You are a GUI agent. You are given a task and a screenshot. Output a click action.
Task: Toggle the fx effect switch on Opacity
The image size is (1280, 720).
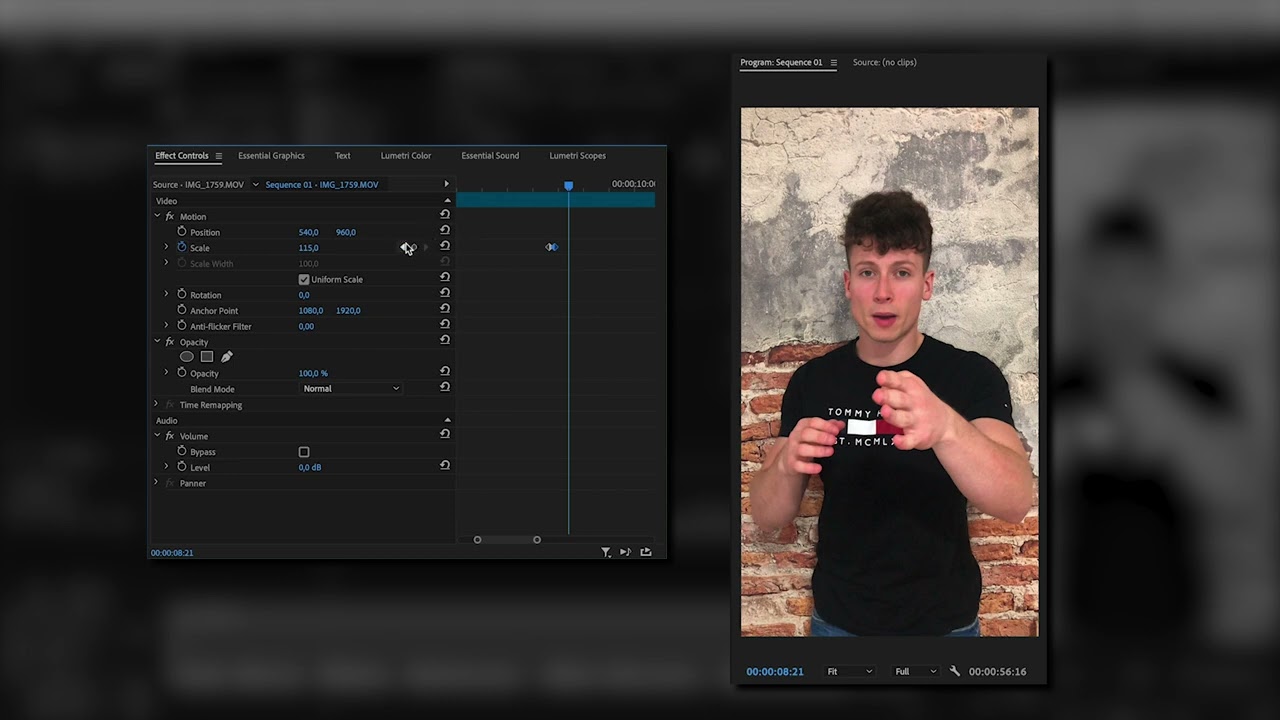coord(169,341)
